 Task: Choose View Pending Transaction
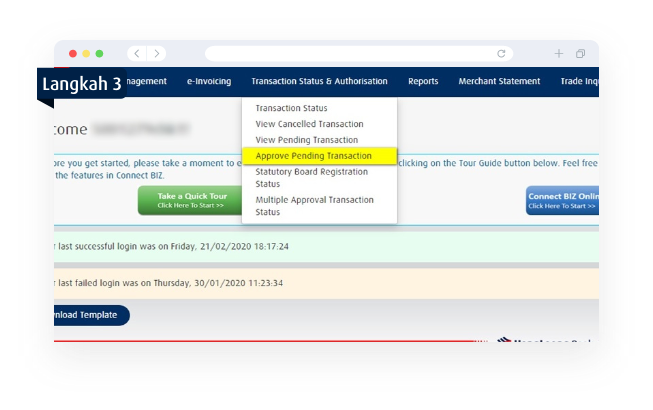click(x=307, y=140)
